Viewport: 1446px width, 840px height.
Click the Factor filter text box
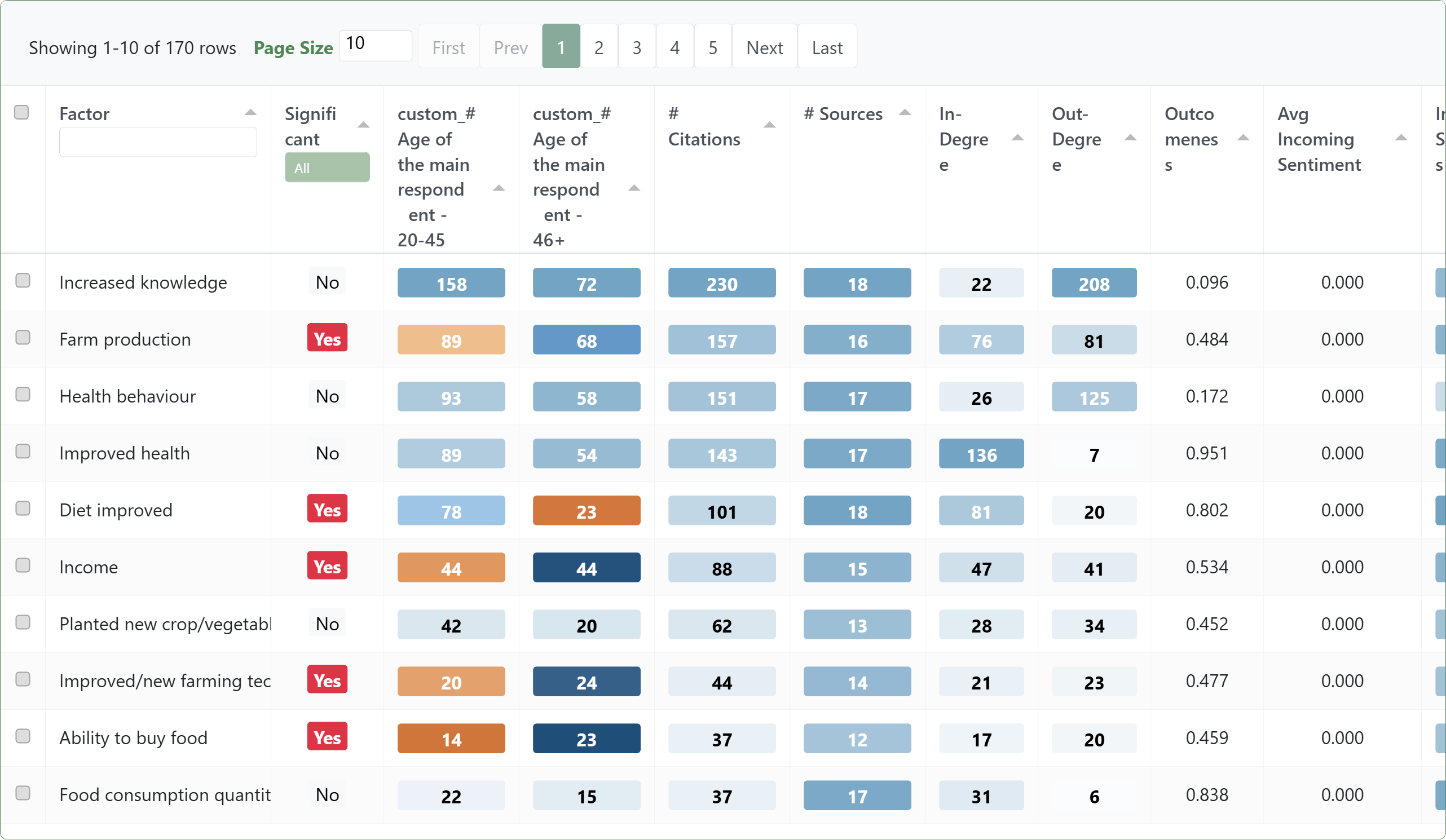pos(158,141)
